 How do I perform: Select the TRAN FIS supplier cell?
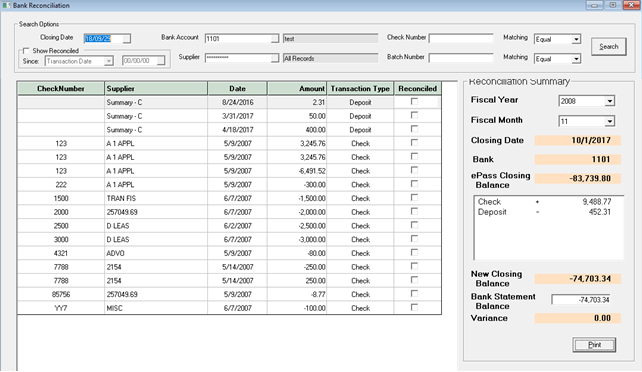click(x=156, y=198)
